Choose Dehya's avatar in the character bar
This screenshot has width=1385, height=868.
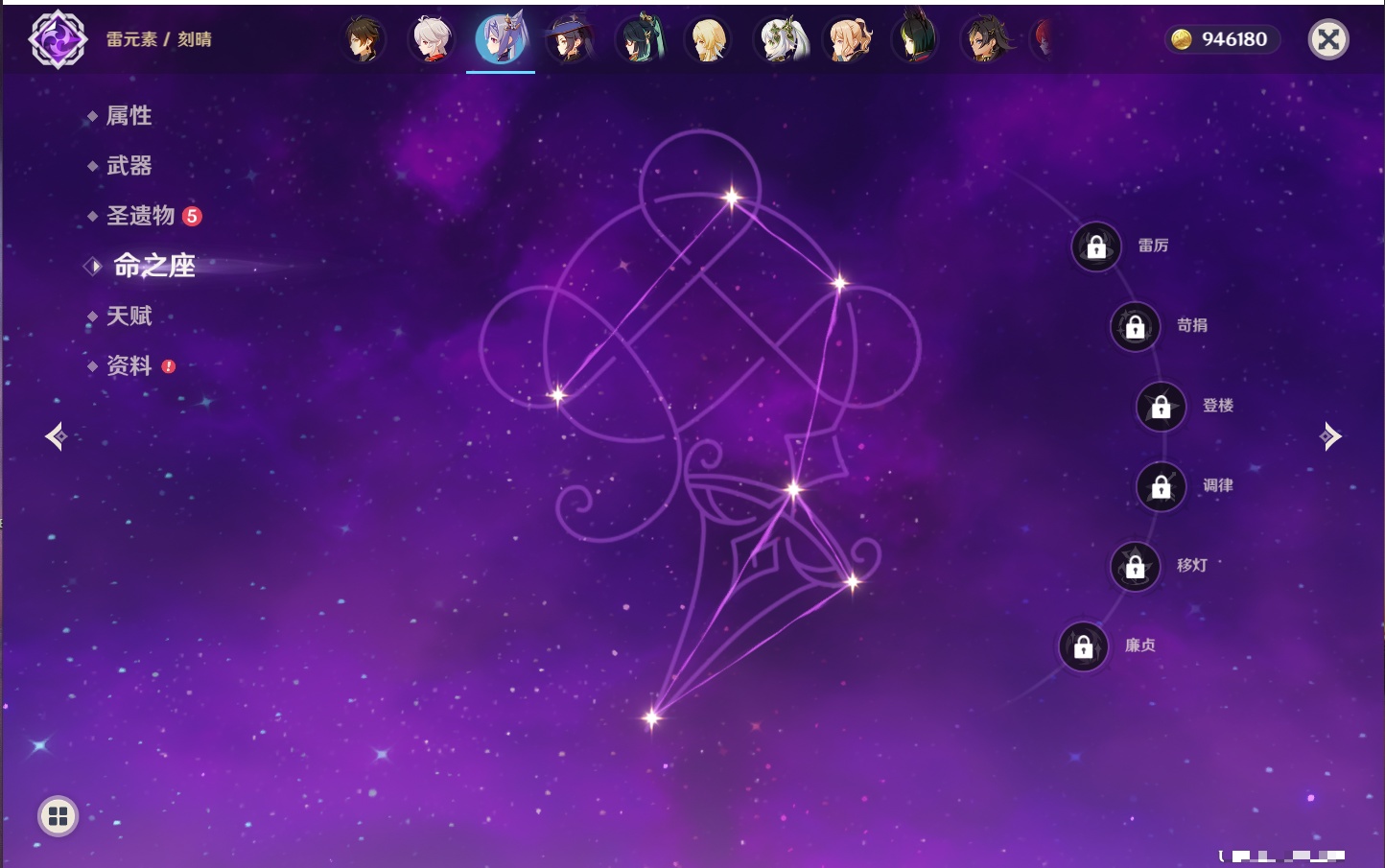[x=985, y=40]
